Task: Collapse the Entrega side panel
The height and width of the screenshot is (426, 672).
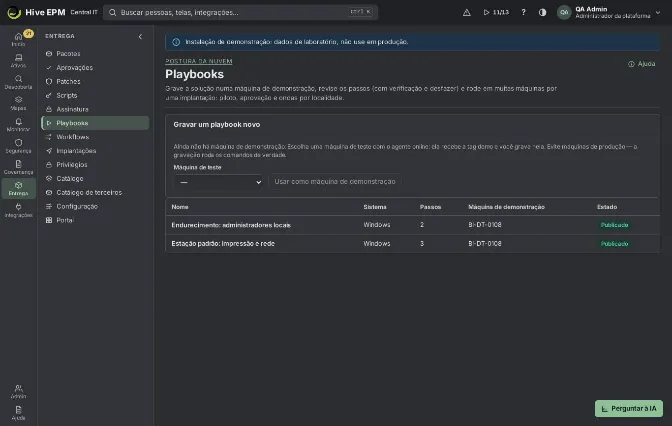Action: (x=140, y=36)
